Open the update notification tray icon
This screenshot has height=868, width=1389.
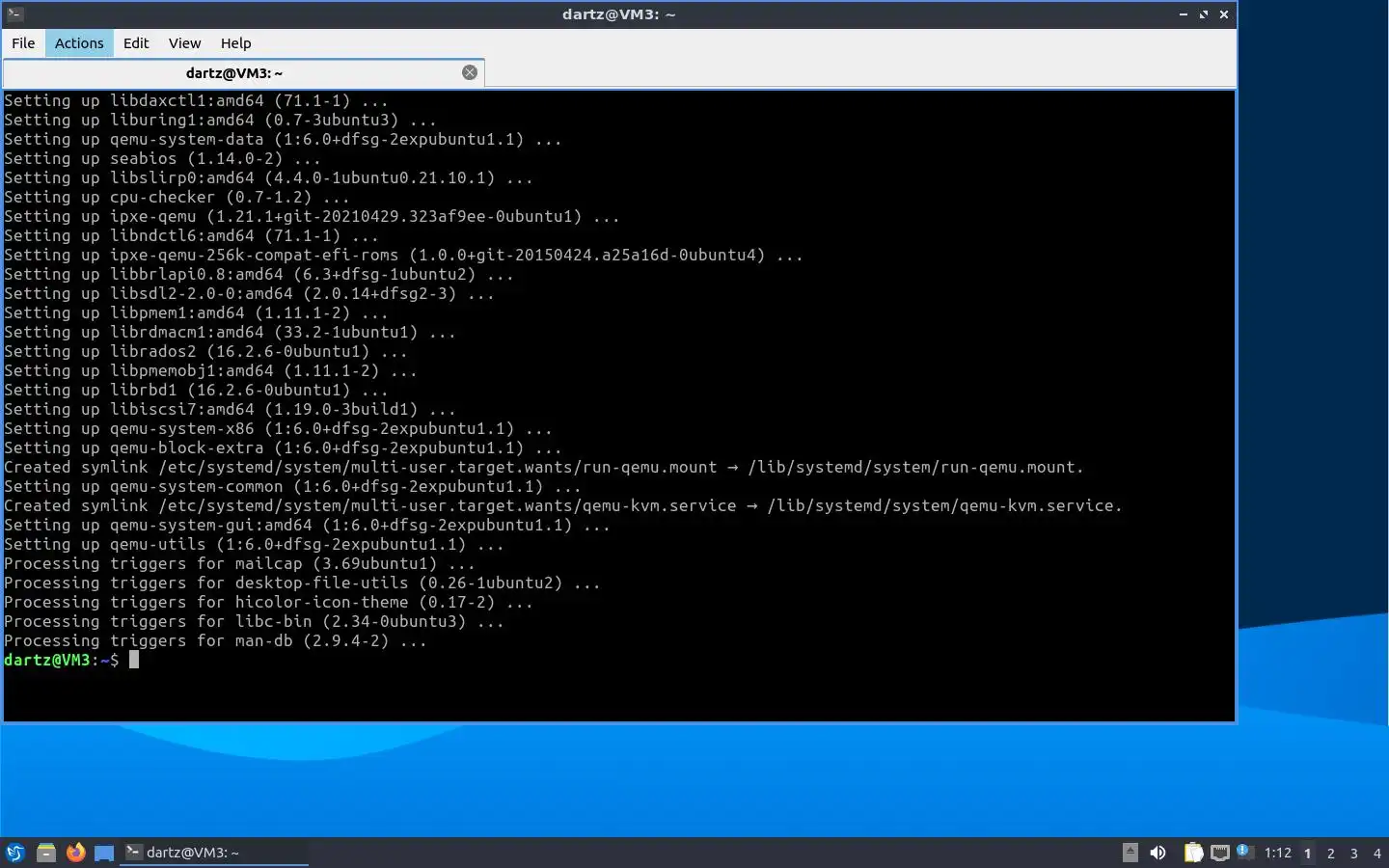[1244, 852]
